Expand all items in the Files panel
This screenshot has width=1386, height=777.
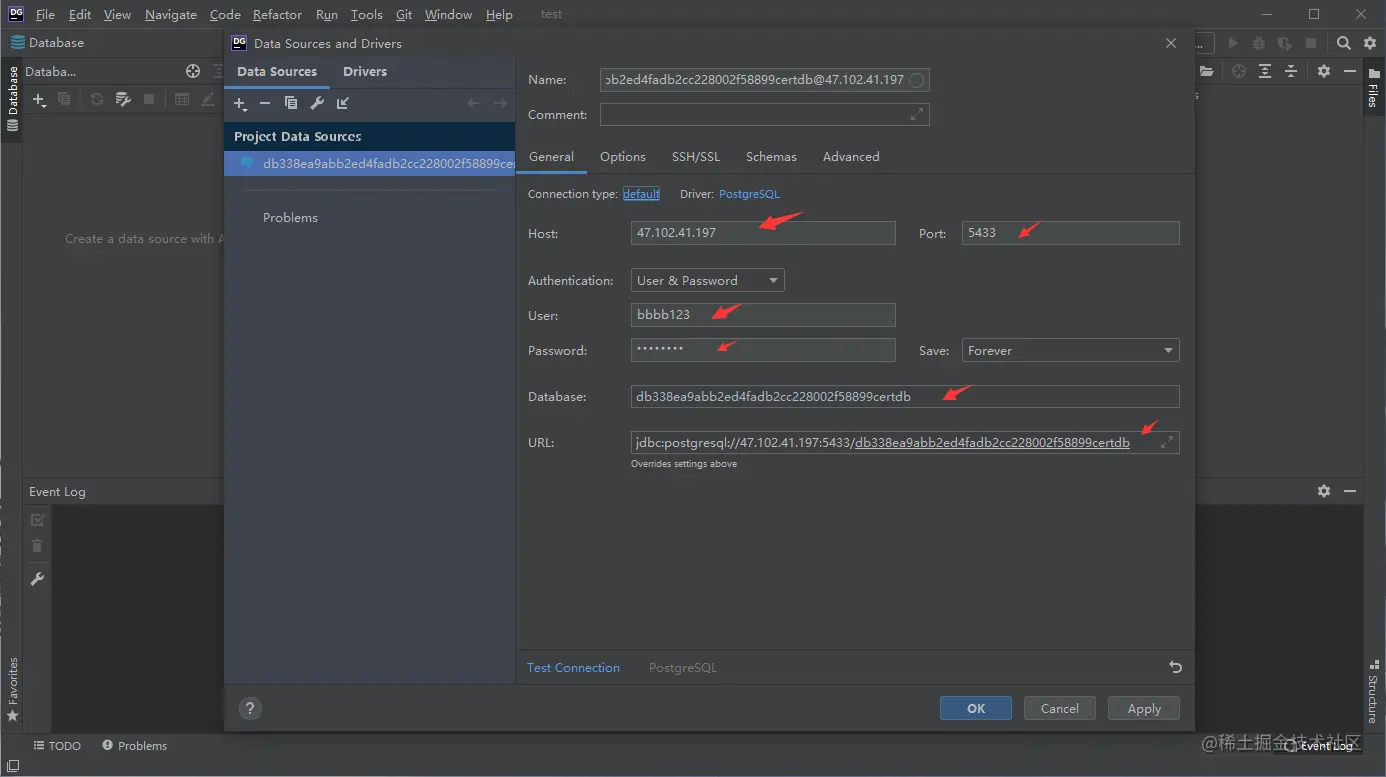pyautogui.click(x=1265, y=71)
